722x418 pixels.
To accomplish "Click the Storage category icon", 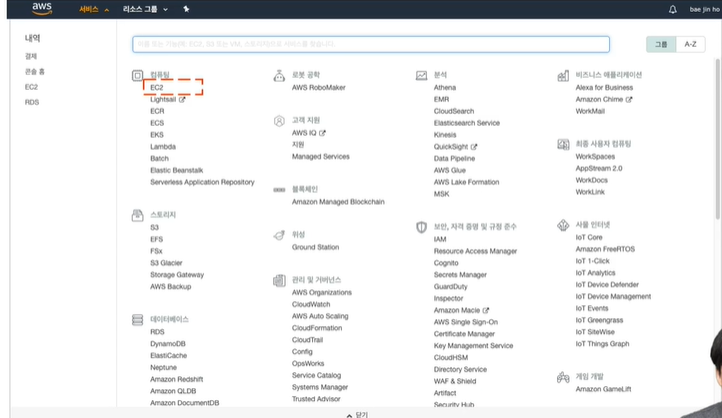I will click(137, 215).
